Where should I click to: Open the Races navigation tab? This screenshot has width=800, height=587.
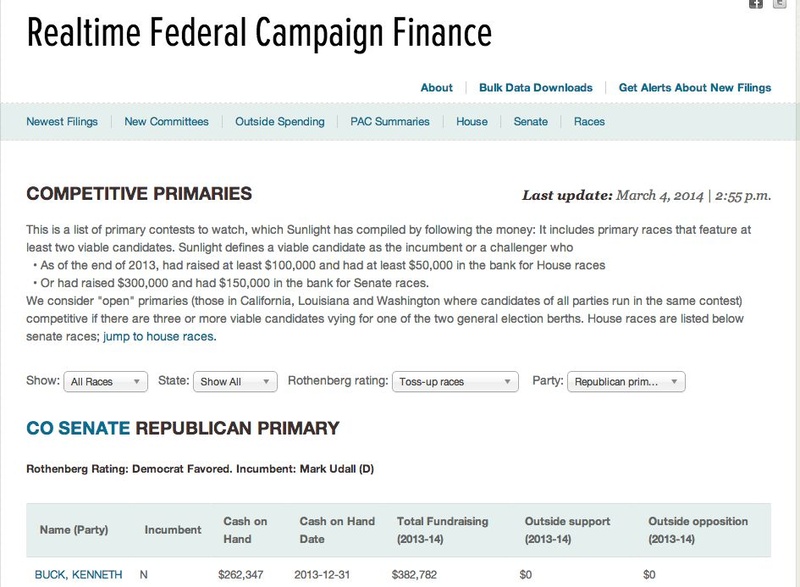point(589,122)
